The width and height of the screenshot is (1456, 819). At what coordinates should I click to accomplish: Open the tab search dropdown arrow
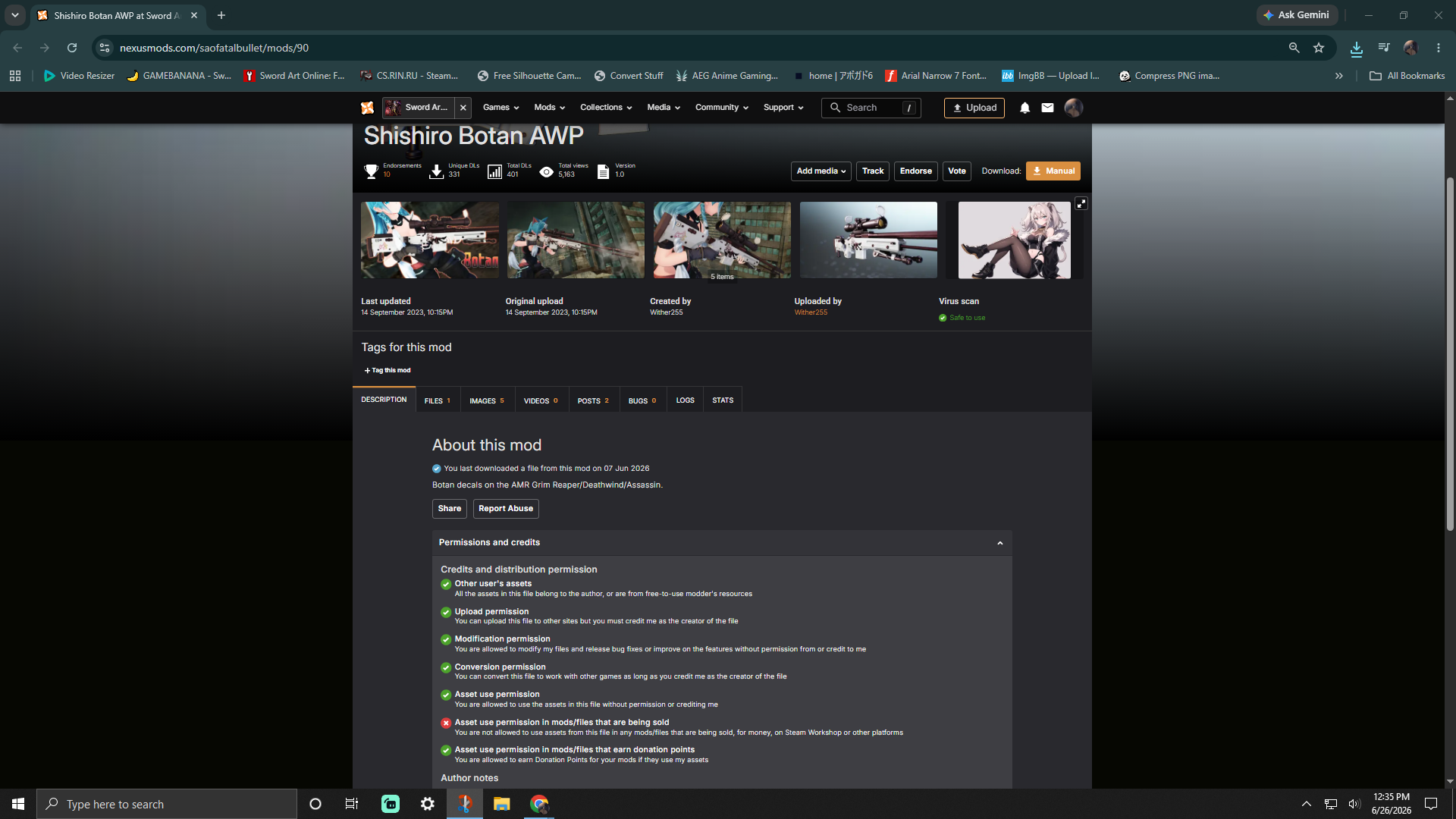15,15
